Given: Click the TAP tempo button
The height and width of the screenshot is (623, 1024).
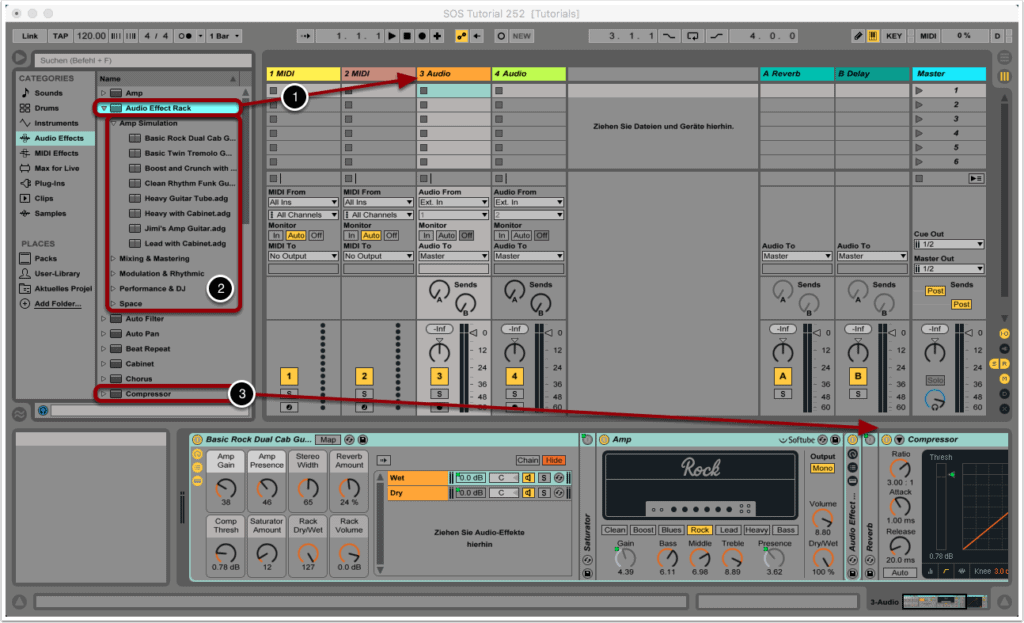Looking at the screenshot, I should [59, 36].
